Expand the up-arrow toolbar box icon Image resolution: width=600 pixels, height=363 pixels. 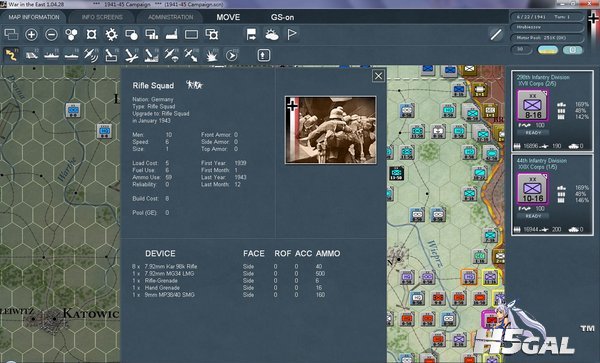click(263, 55)
